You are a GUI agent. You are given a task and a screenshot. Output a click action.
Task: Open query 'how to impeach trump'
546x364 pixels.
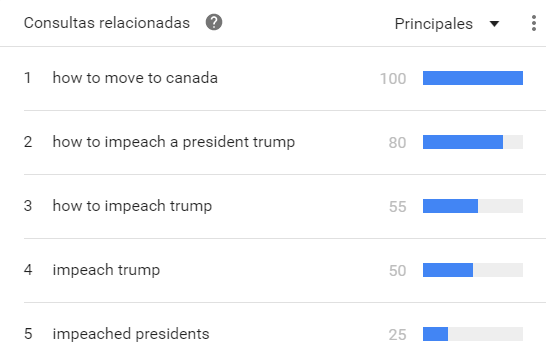click(132, 206)
